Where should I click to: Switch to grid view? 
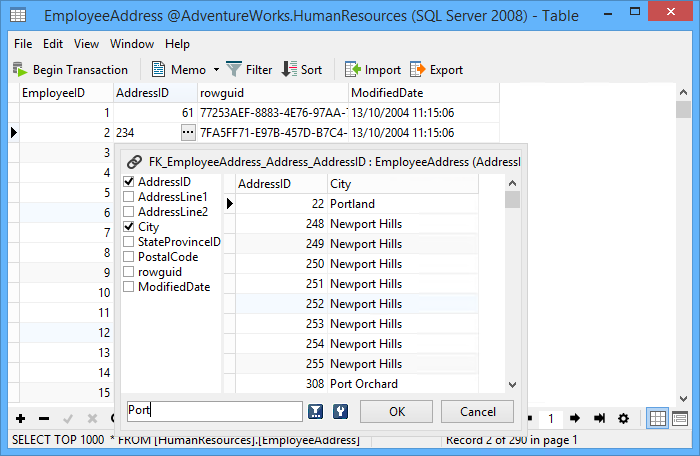click(658, 418)
